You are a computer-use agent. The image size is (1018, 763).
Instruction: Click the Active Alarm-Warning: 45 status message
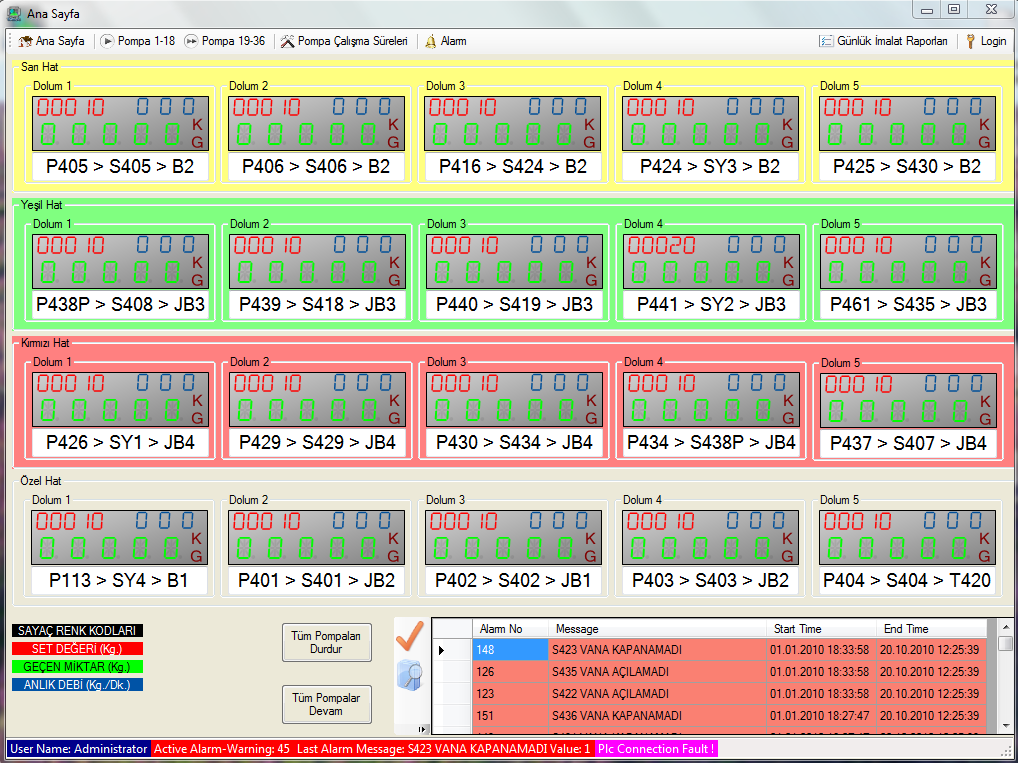point(221,749)
